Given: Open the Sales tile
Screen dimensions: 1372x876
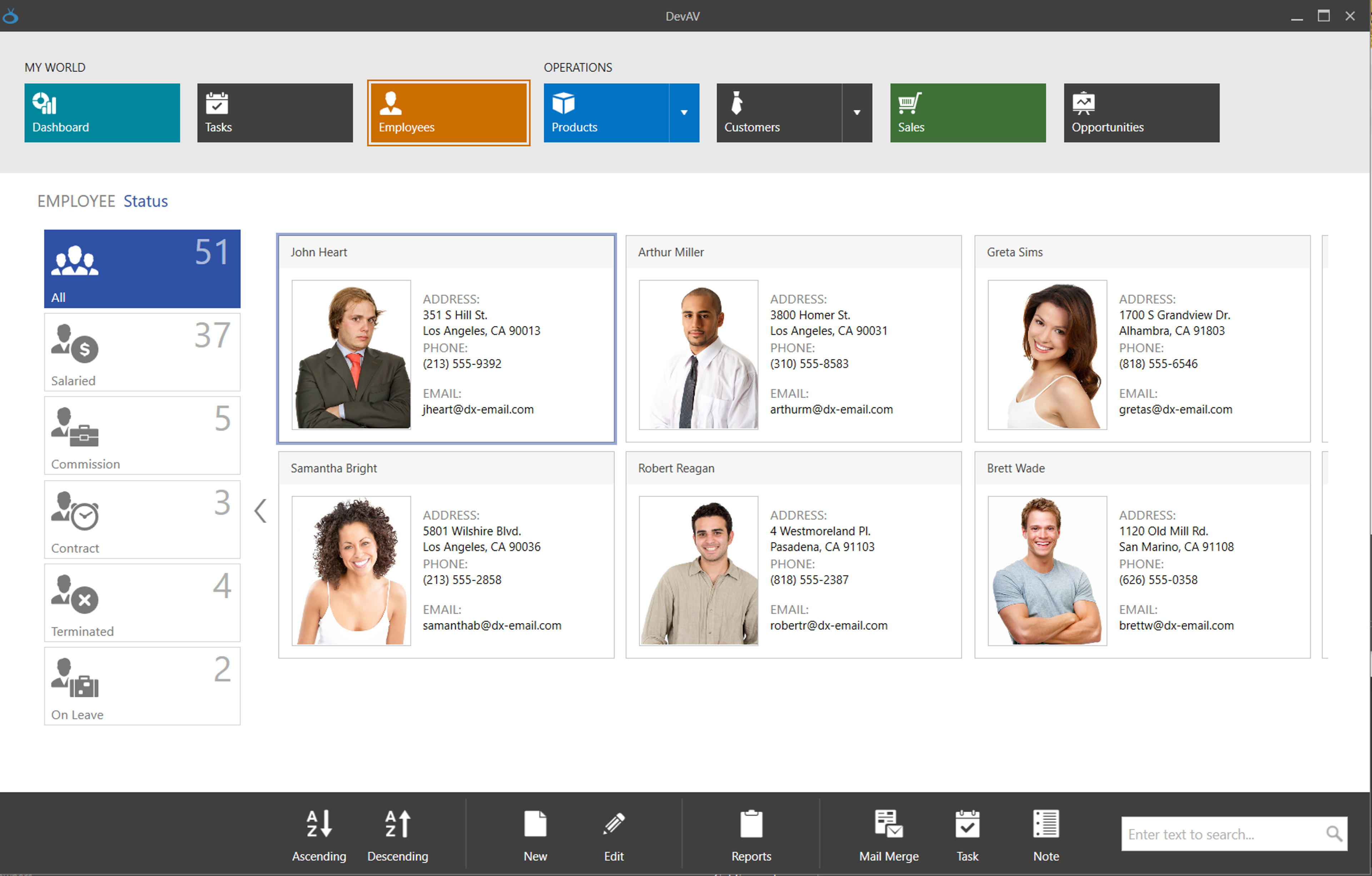Looking at the screenshot, I should pyautogui.click(x=968, y=113).
